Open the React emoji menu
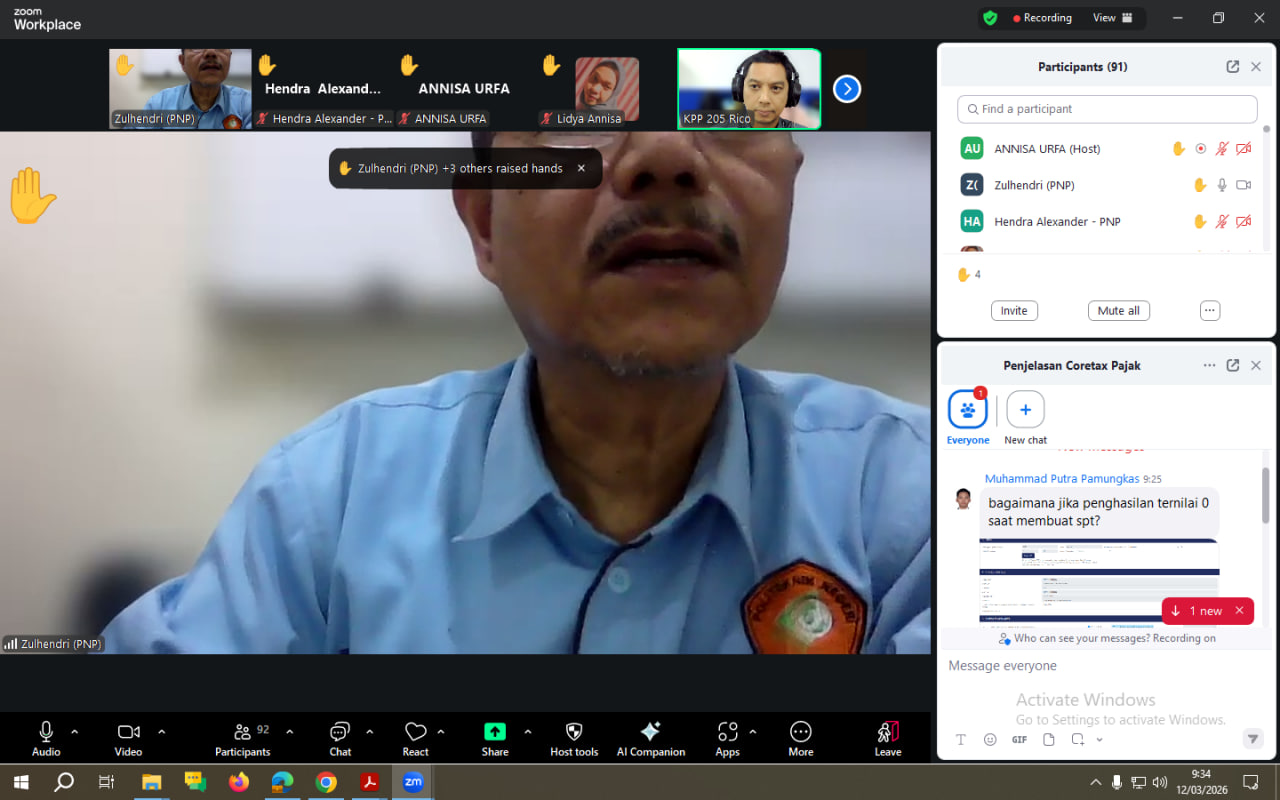The height and width of the screenshot is (800, 1280). [415, 732]
